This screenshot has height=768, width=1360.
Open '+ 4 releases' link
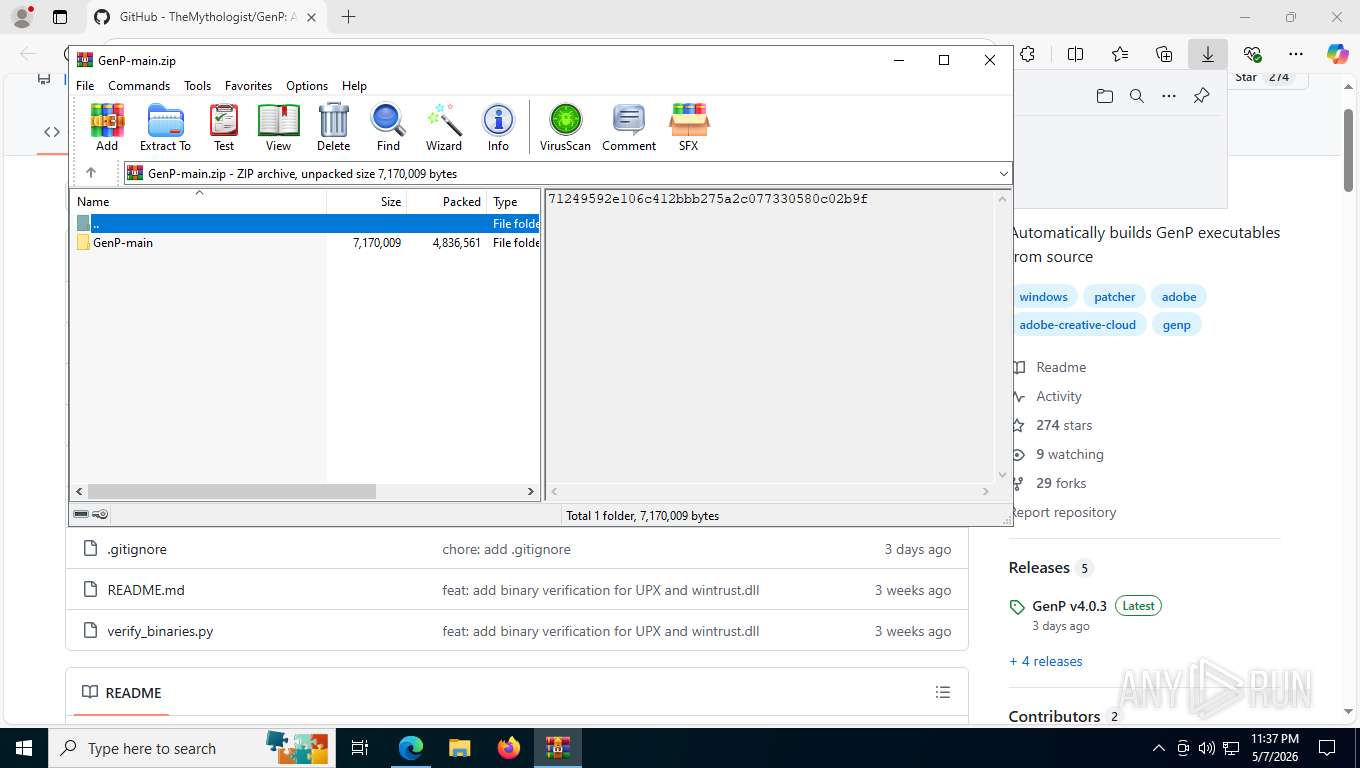[1045, 661]
